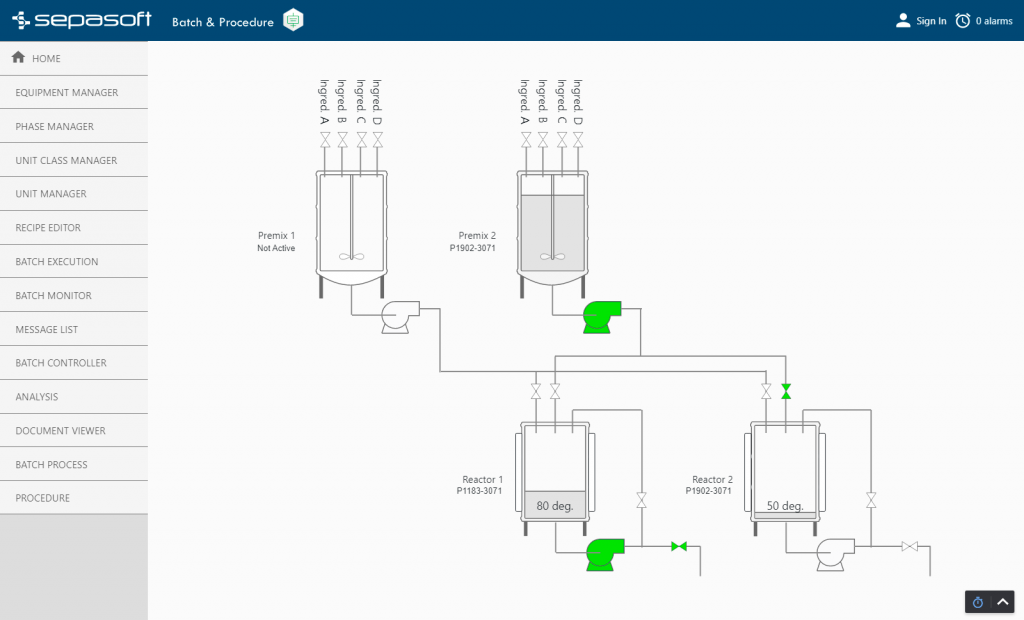Image resolution: width=1024 pixels, height=620 pixels.
Task: Click the 80 deg temperature display on Reactor 1
Action: click(554, 505)
